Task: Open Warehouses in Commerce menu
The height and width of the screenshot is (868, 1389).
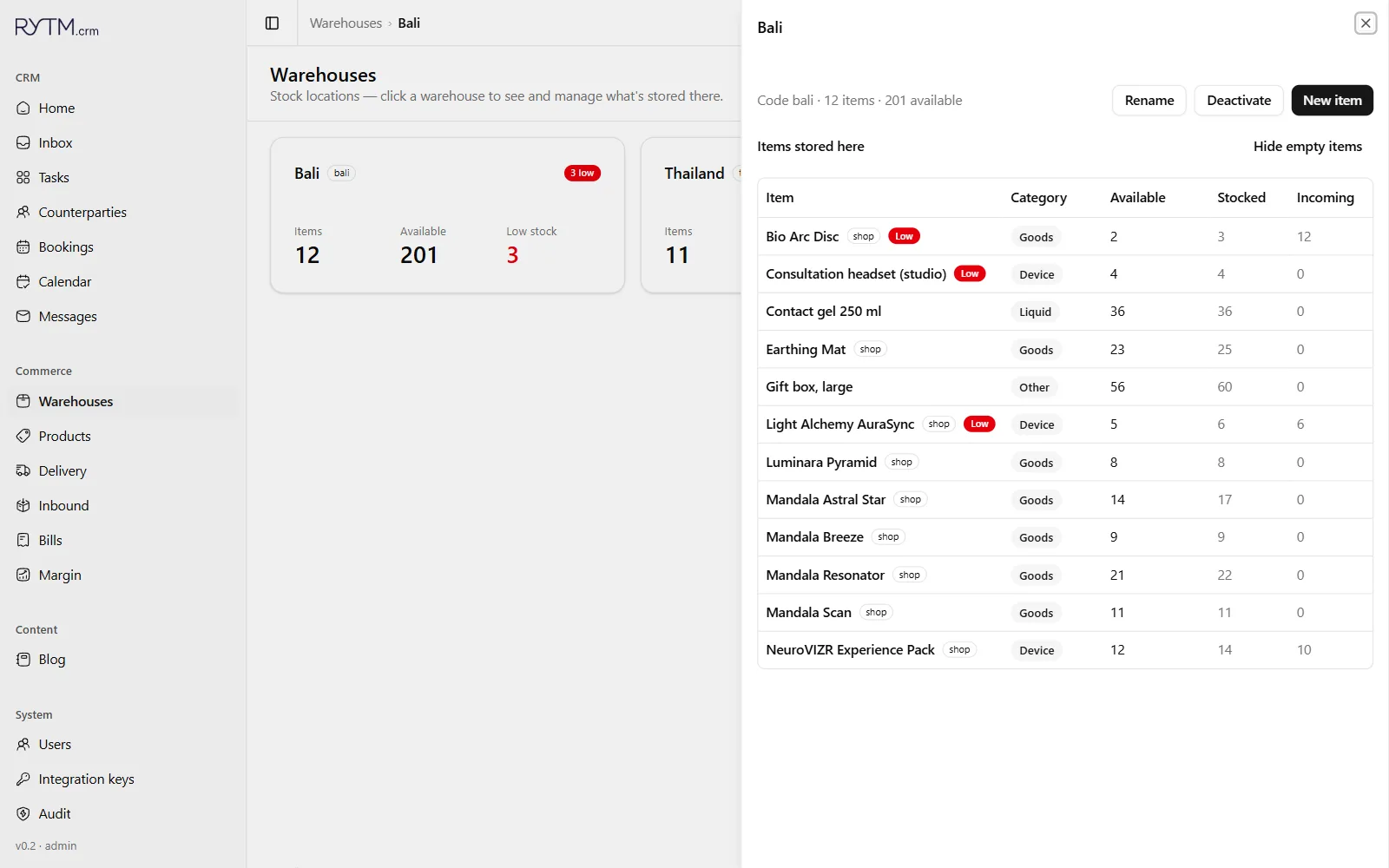Action: [x=123, y=402]
